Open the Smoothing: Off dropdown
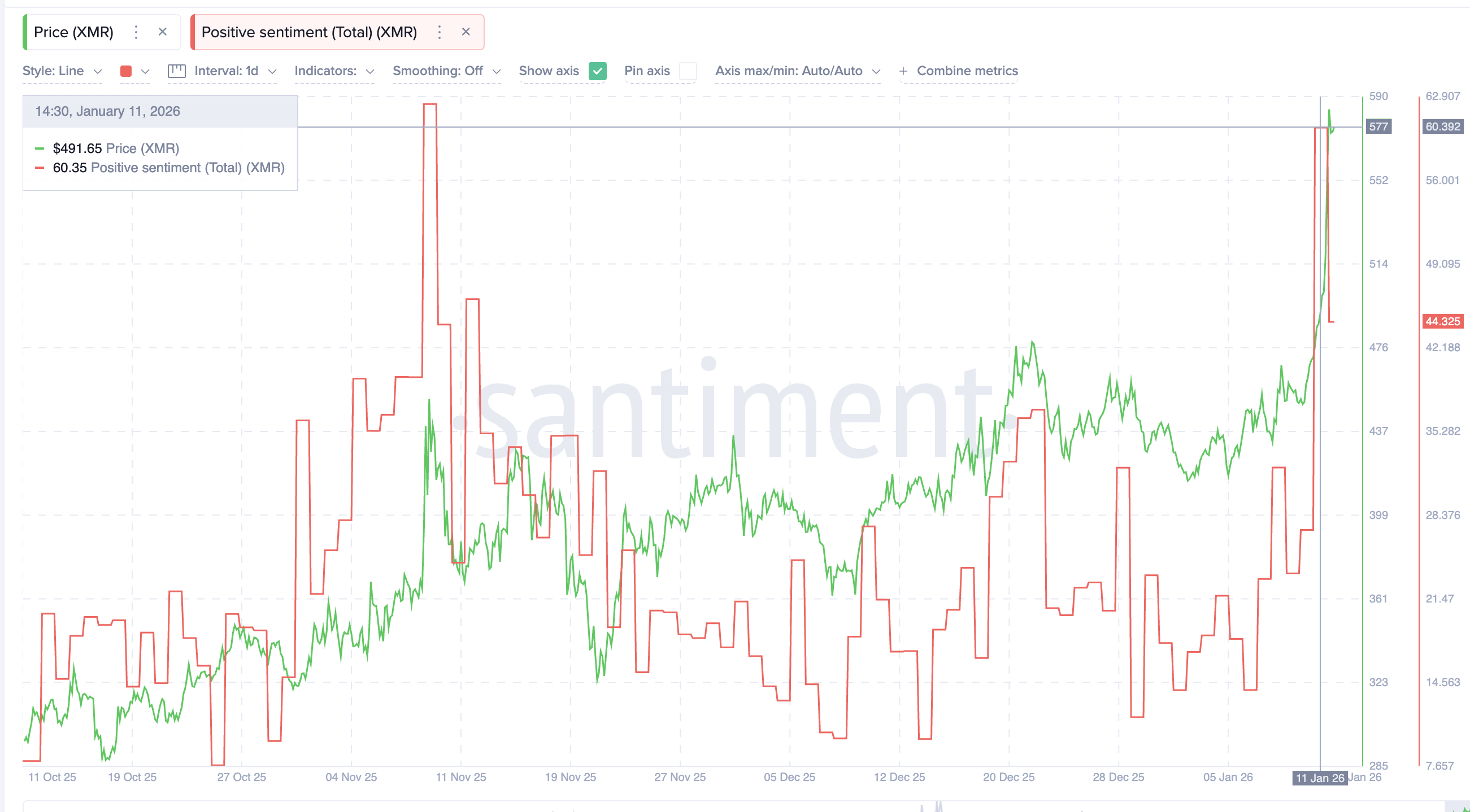The image size is (1470, 812). click(446, 71)
